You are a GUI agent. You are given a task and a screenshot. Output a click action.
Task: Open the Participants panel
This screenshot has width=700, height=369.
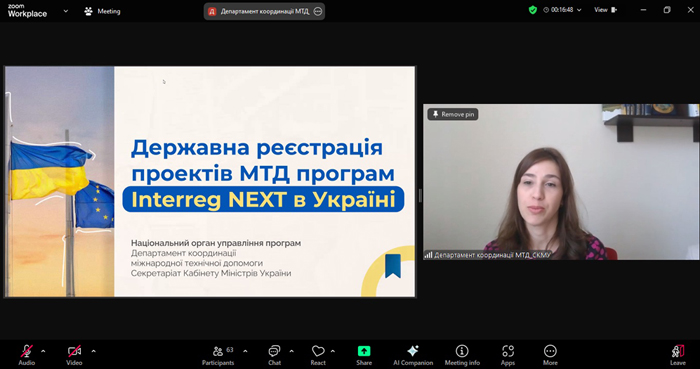coord(218,355)
